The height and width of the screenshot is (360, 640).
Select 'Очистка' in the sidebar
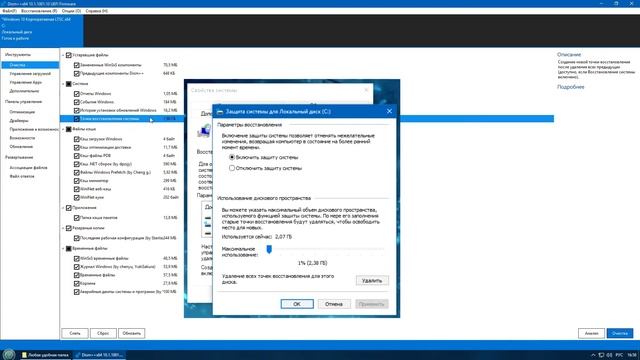tap(30, 65)
